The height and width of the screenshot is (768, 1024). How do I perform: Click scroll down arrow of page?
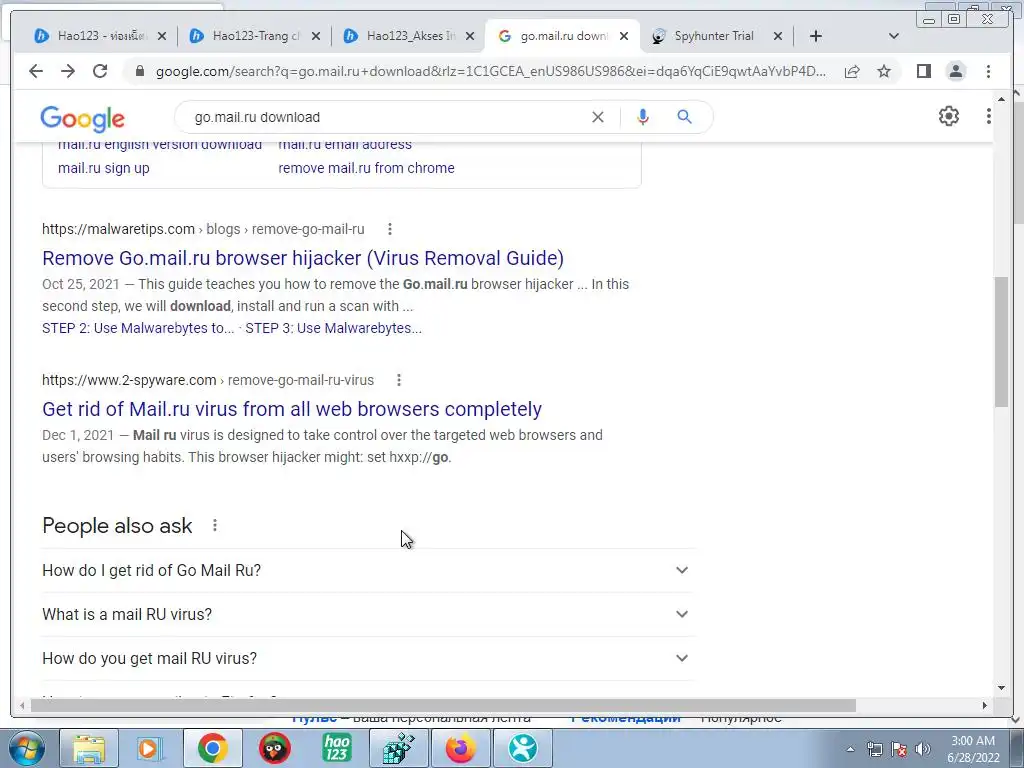(x=1001, y=688)
